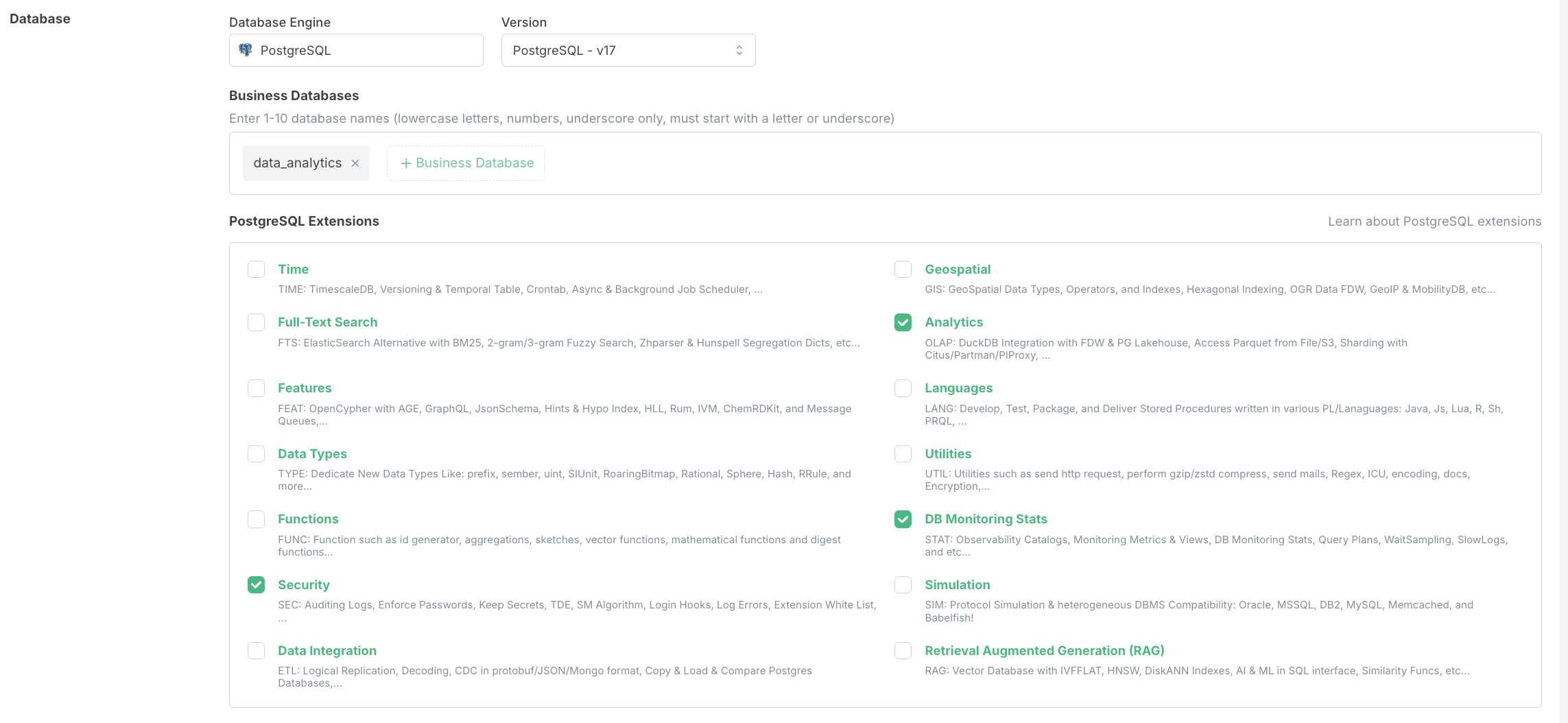
Task: Open the Security extension link
Action: pyautogui.click(x=304, y=584)
